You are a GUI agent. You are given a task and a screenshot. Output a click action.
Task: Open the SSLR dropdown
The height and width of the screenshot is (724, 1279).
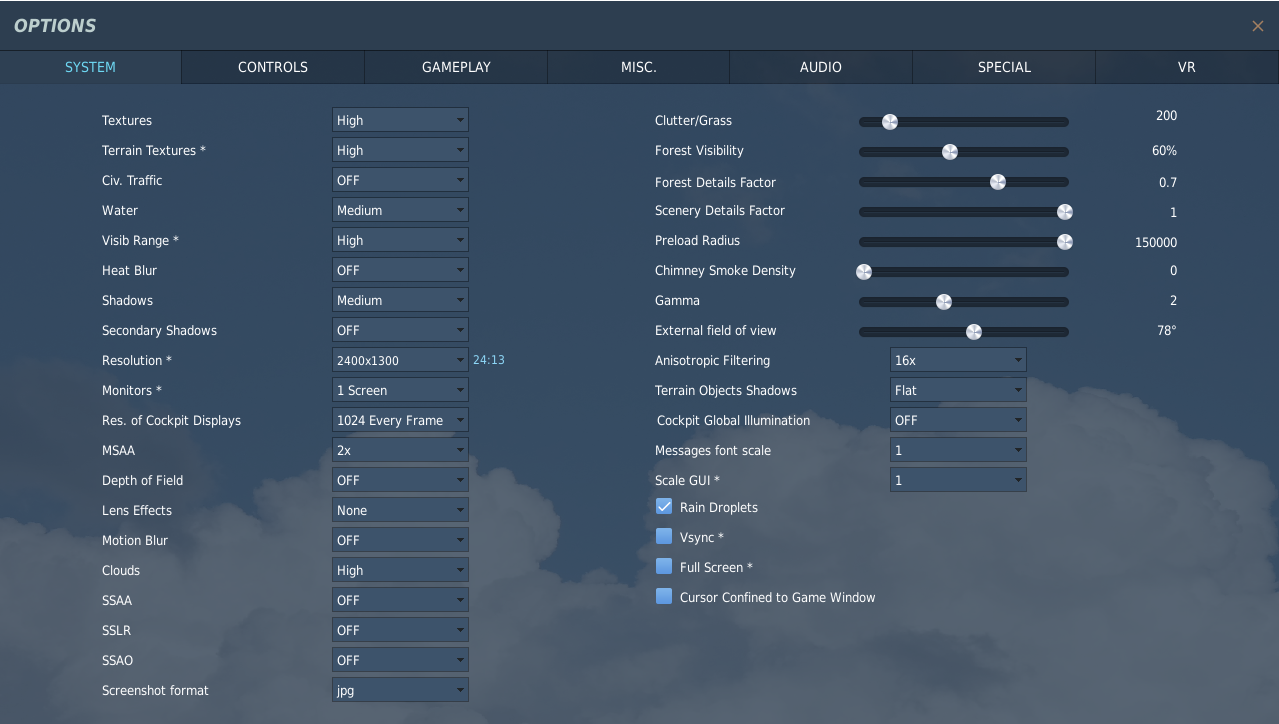(x=400, y=630)
